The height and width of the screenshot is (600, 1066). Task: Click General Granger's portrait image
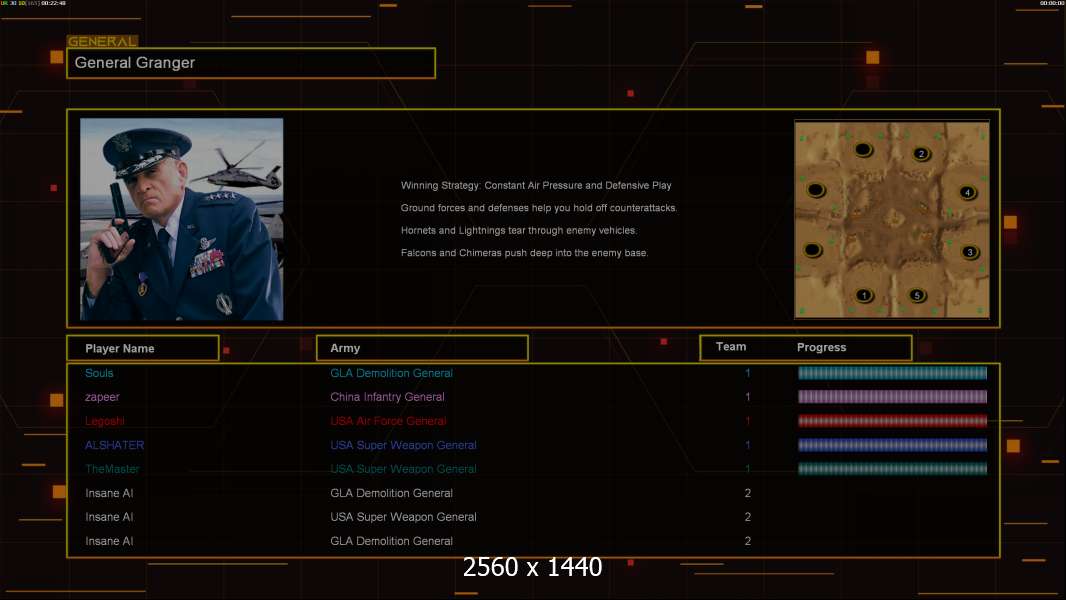(x=182, y=219)
